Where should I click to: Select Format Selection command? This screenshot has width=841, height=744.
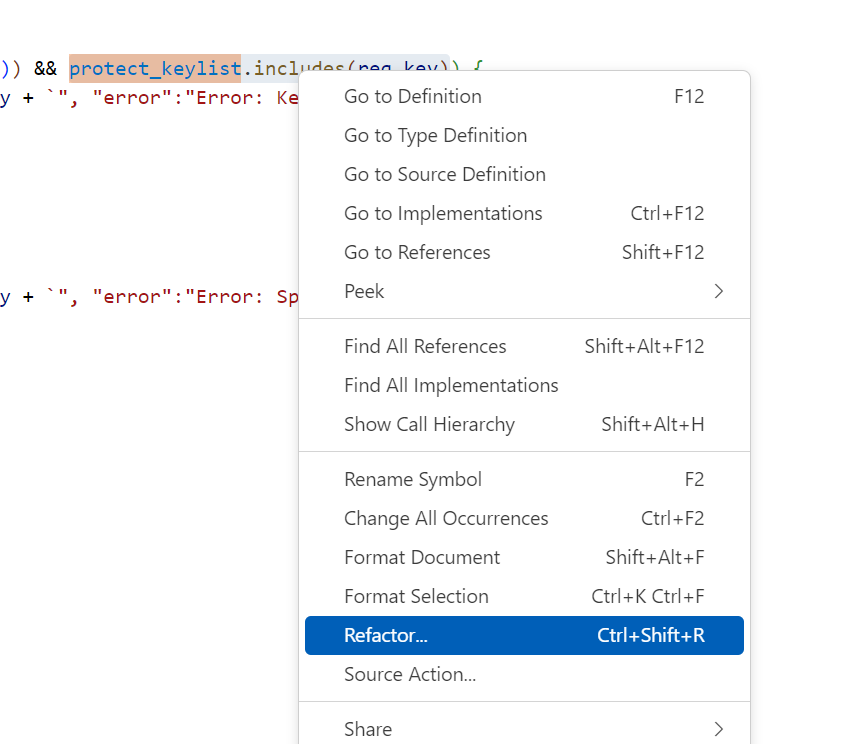click(416, 597)
